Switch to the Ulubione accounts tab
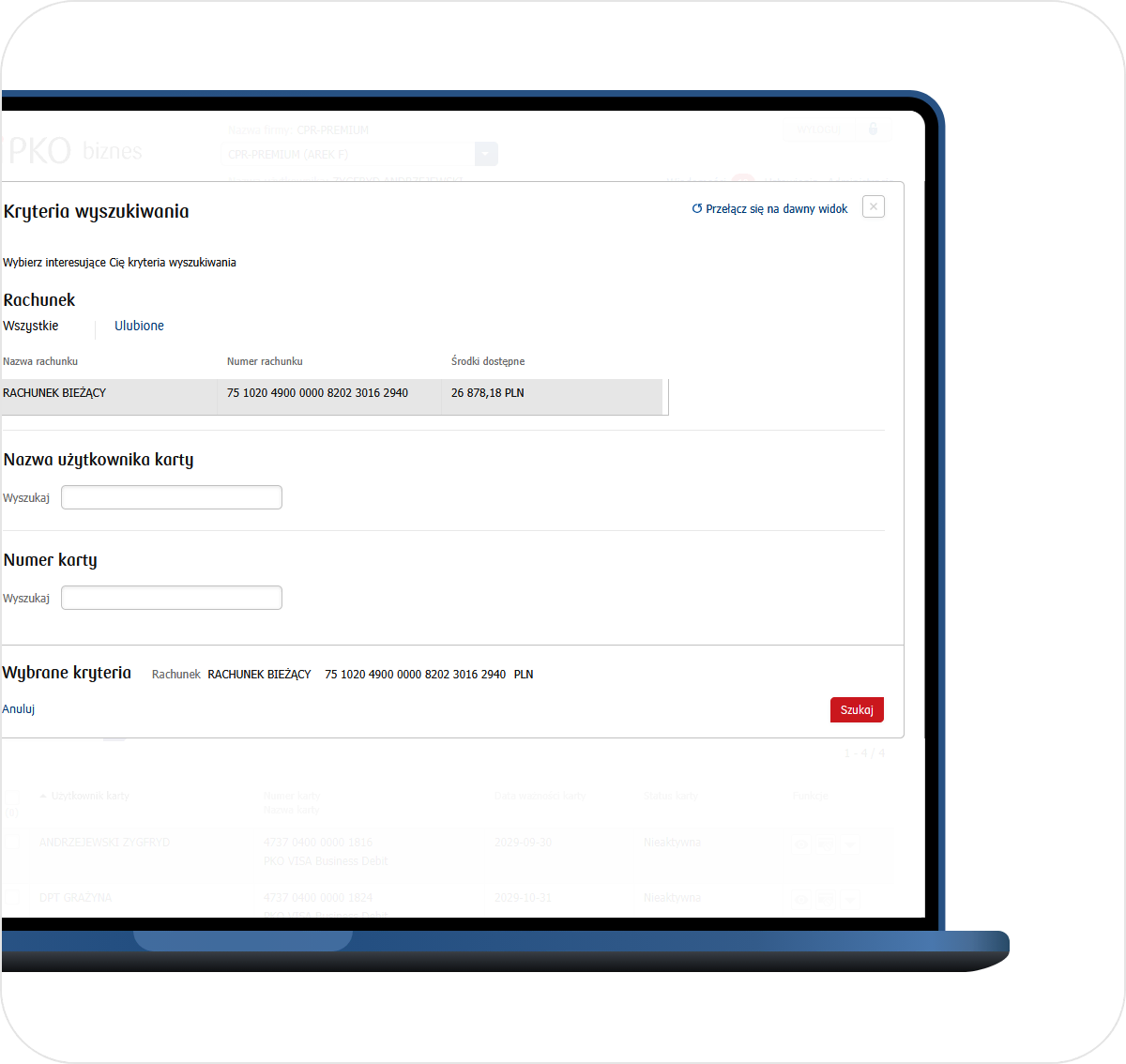Screen dimensions: 1126x1064 click(139, 327)
